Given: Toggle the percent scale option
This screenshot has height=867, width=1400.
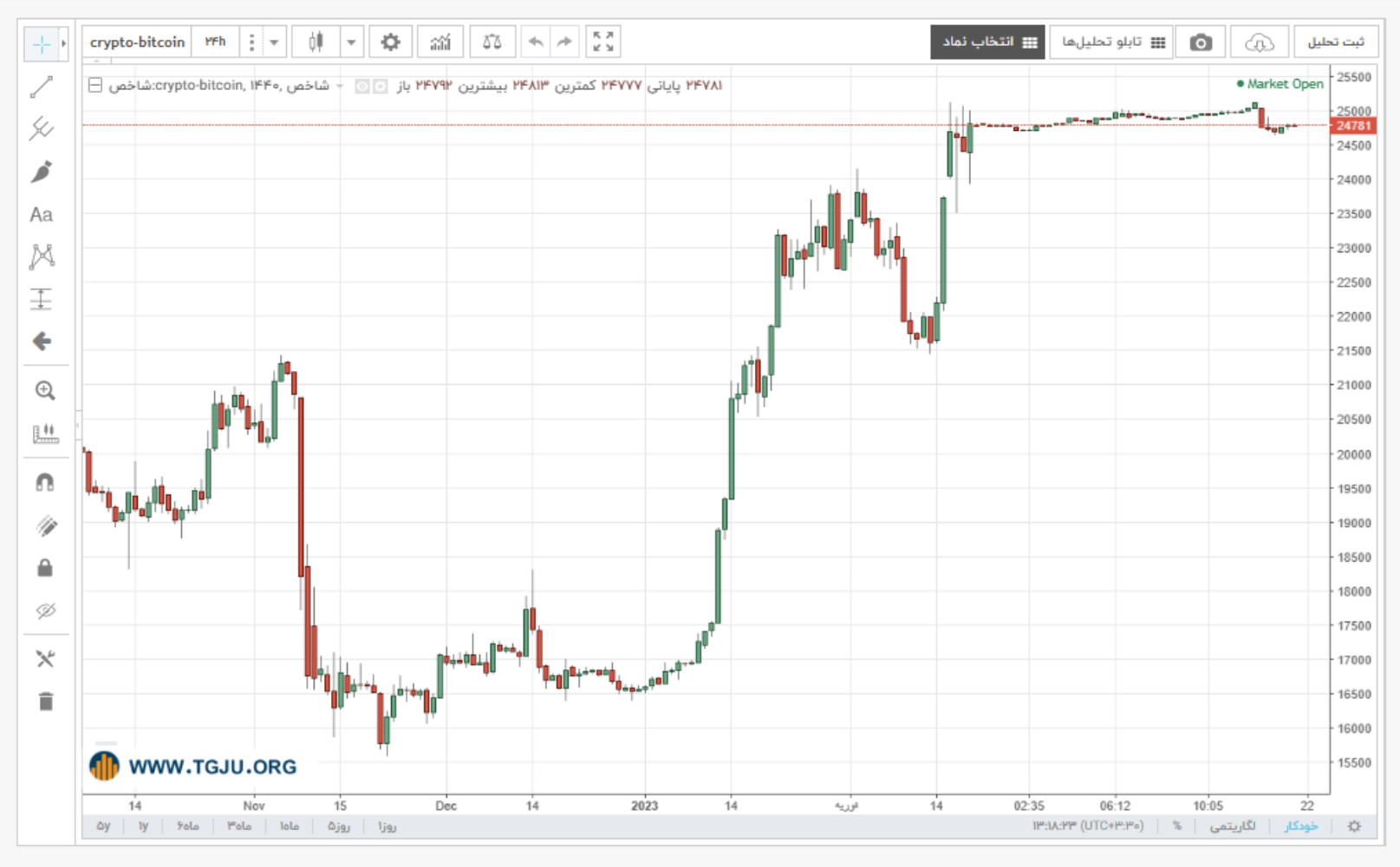Looking at the screenshot, I should 1176,826.
